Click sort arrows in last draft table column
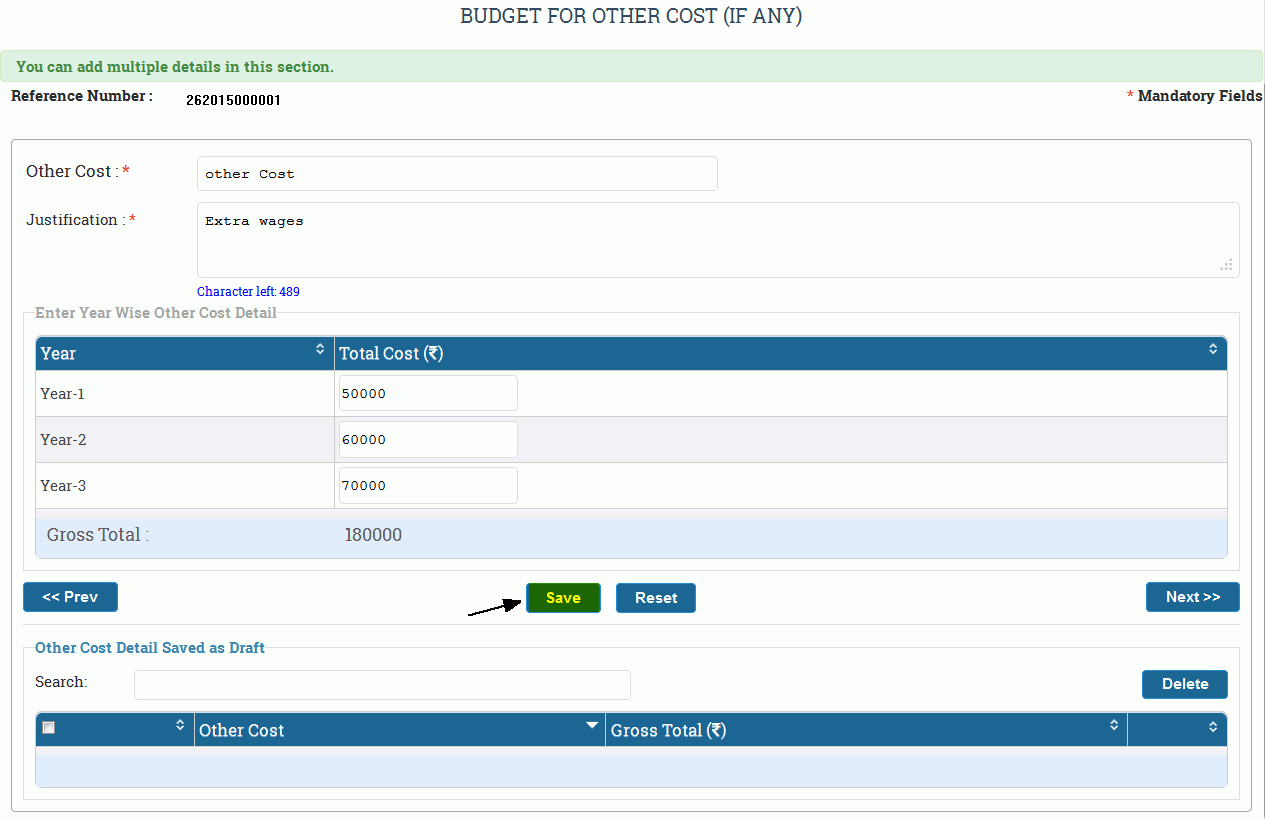This screenshot has width=1265, height=820. pyautogui.click(x=1213, y=726)
